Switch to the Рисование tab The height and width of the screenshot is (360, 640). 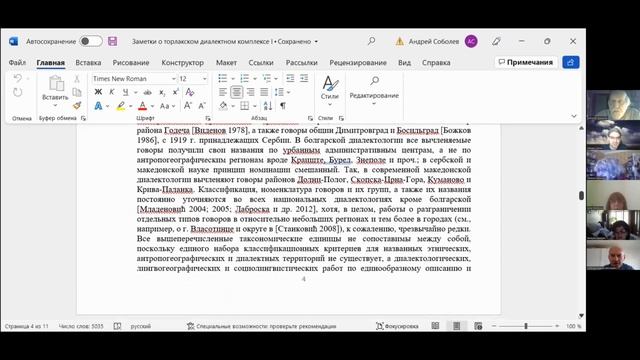point(131,62)
